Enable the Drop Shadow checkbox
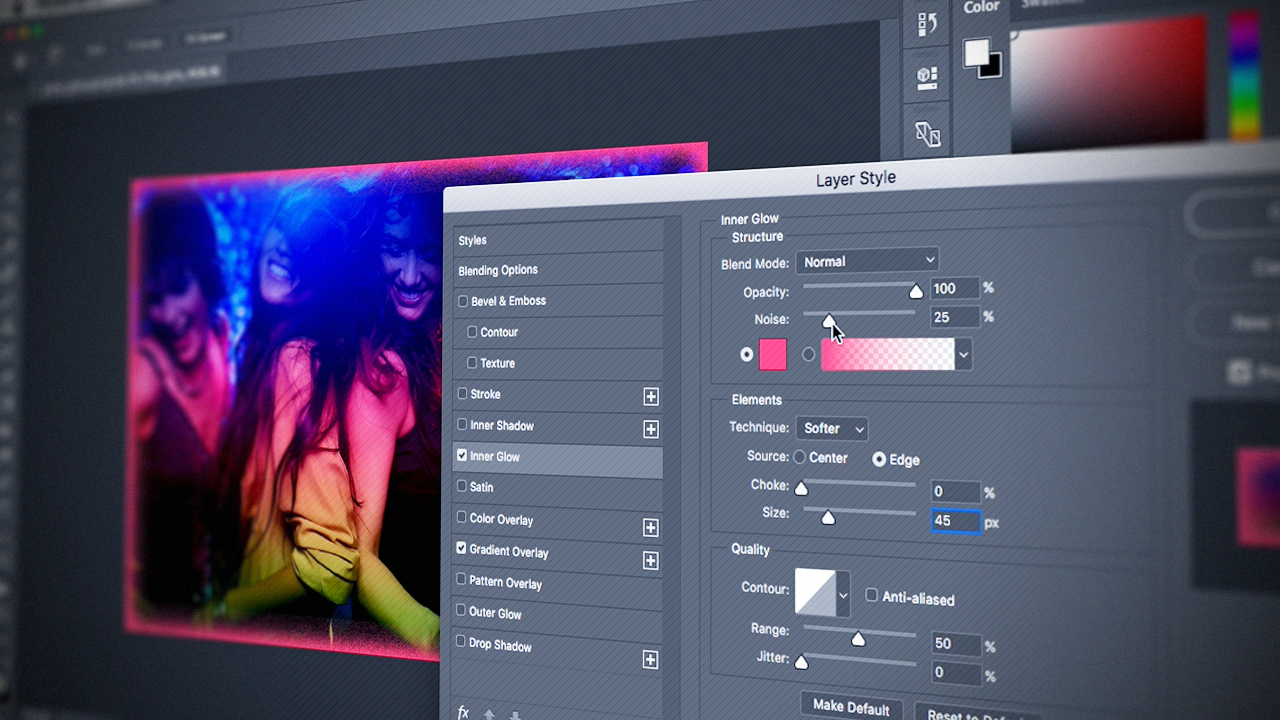Screen dimensions: 1280x720 point(461,641)
